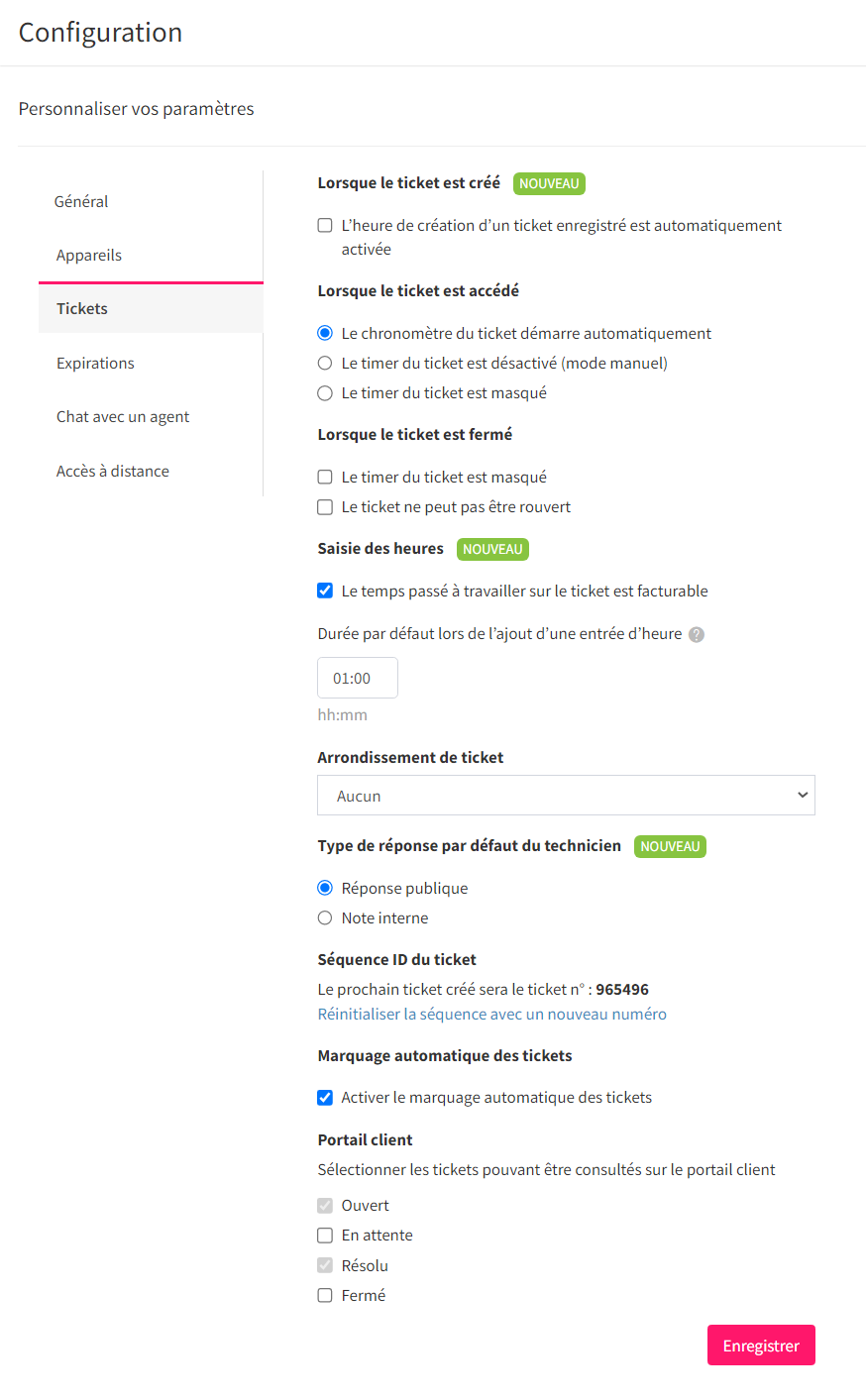Open the Arrondissement de ticket dropdown

(566, 796)
